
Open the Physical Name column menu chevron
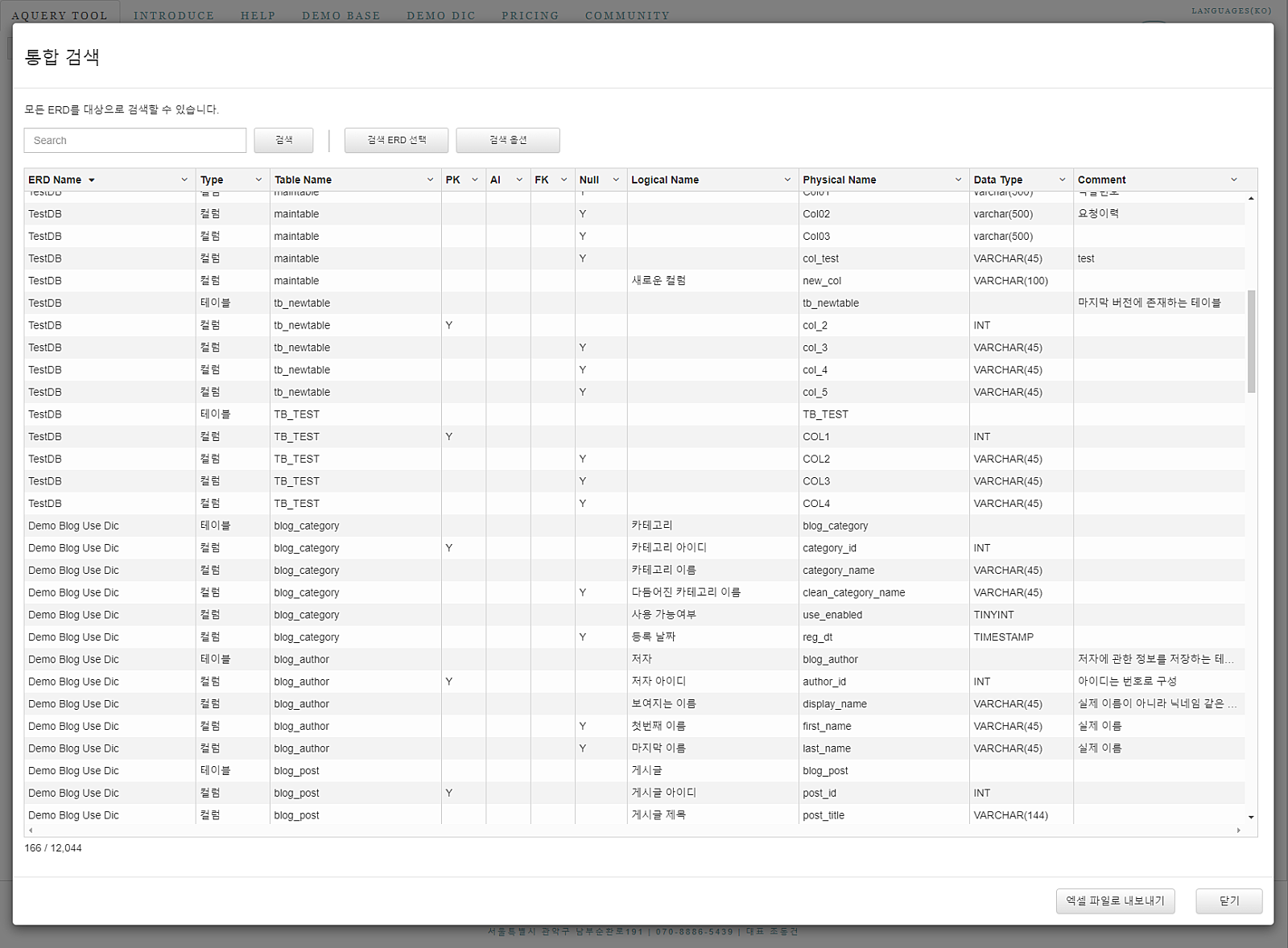958,180
